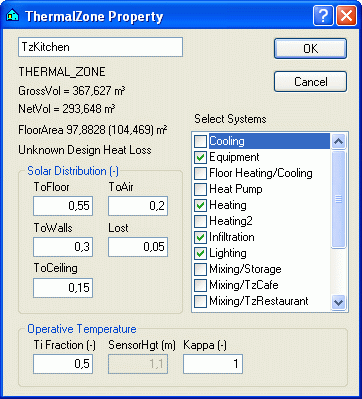The height and width of the screenshot is (399, 362).
Task: Click the NetVol = 293,648 m³ text
Action: tap(67, 109)
